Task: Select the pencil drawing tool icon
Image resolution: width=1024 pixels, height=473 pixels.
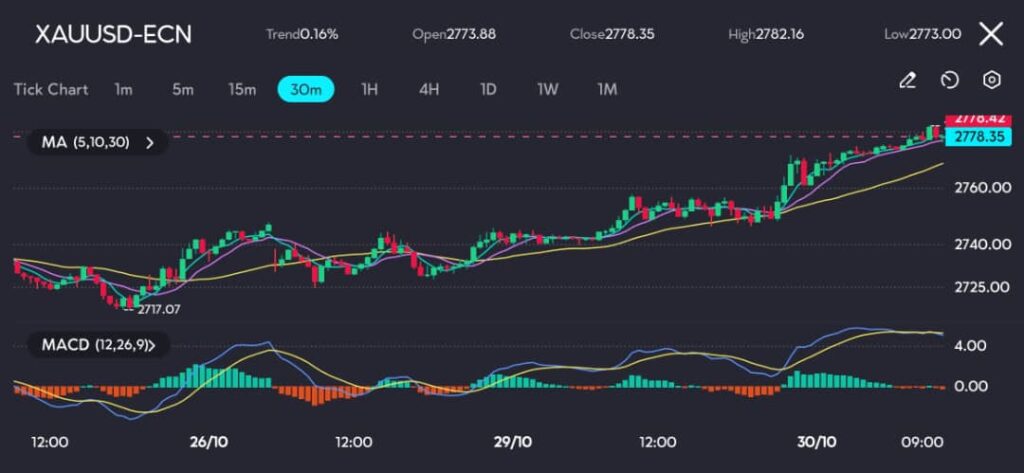Action: tap(907, 81)
